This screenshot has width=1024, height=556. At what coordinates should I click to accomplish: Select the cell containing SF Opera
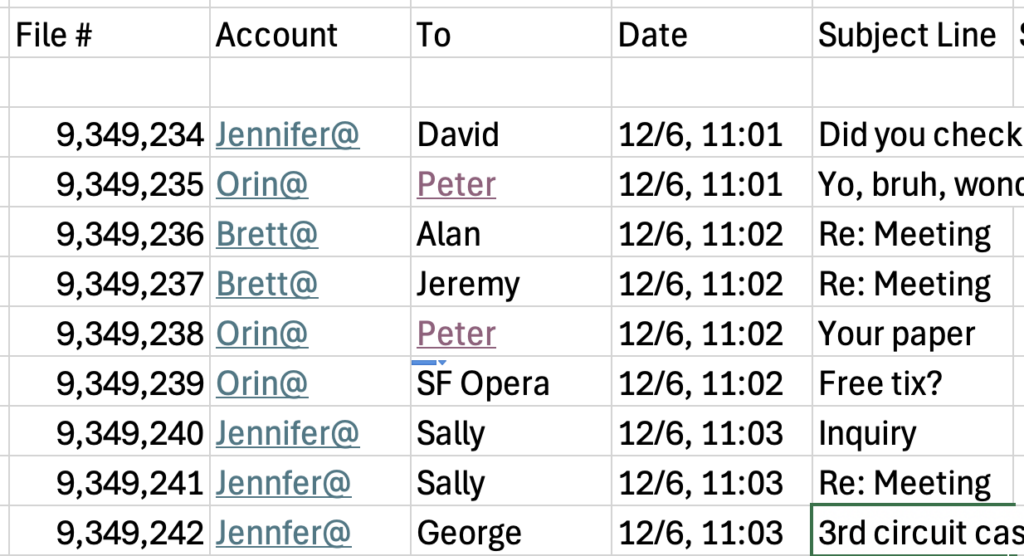(511, 384)
